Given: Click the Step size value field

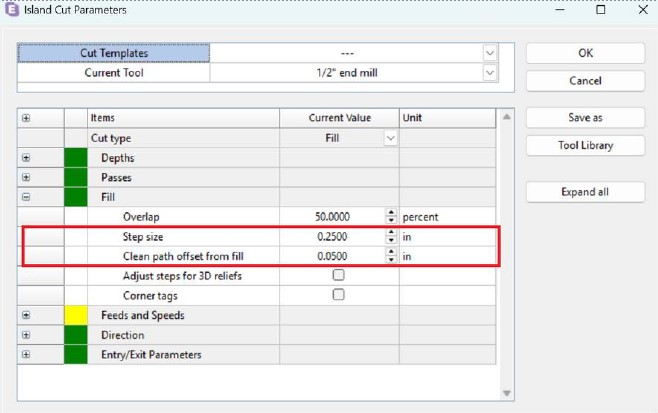Looking at the screenshot, I should tap(330, 237).
